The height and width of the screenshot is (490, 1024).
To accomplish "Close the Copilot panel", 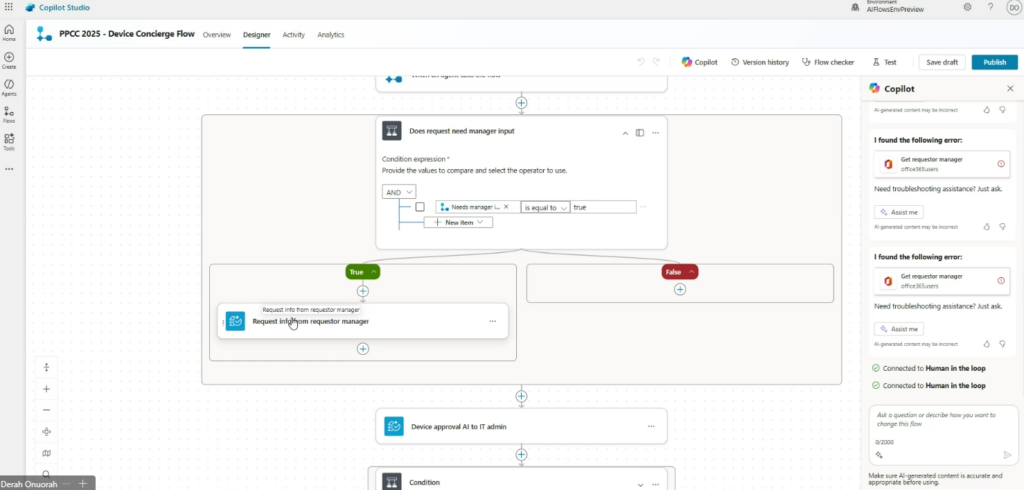I will (1010, 88).
